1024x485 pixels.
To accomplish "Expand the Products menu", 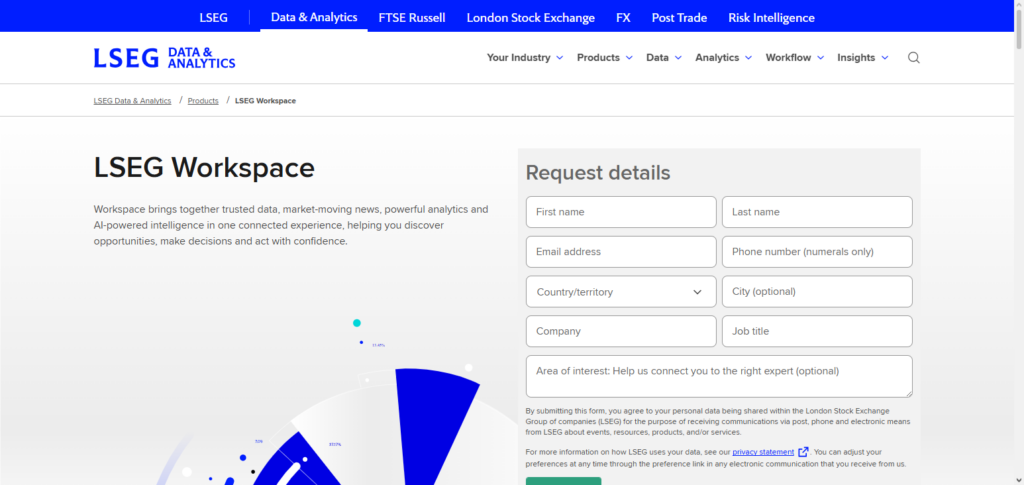I will (x=605, y=57).
